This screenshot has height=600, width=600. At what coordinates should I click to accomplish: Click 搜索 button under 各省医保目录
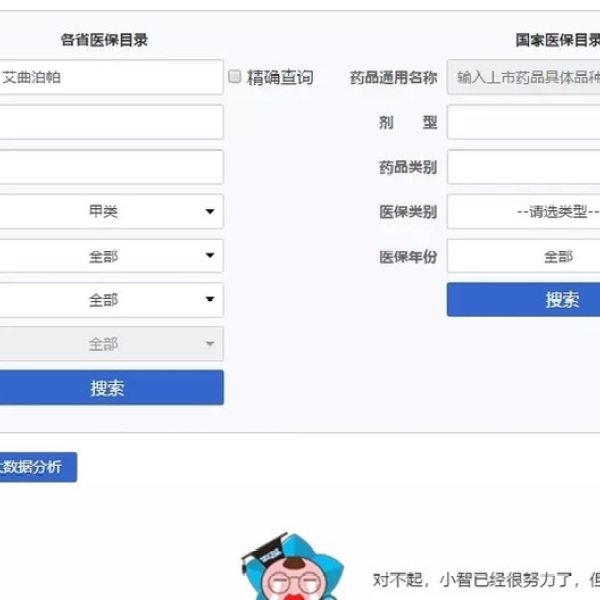click(x=111, y=387)
